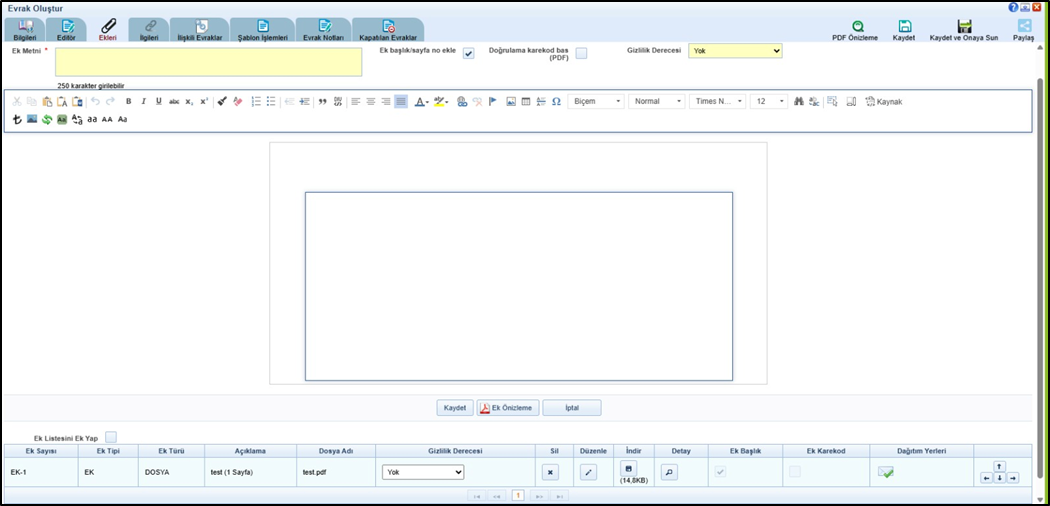Screen dimensions: 1050x506
Task: Toggle italic formatting in the editor toolbar
Action: pyautogui.click(x=143, y=101)
